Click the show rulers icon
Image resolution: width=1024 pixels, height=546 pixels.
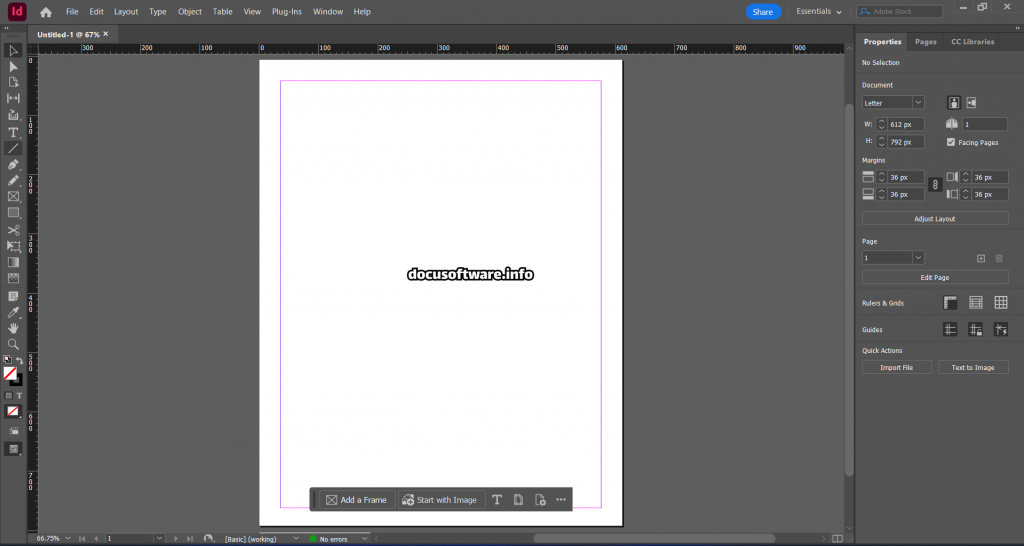(x=950, y=302)
